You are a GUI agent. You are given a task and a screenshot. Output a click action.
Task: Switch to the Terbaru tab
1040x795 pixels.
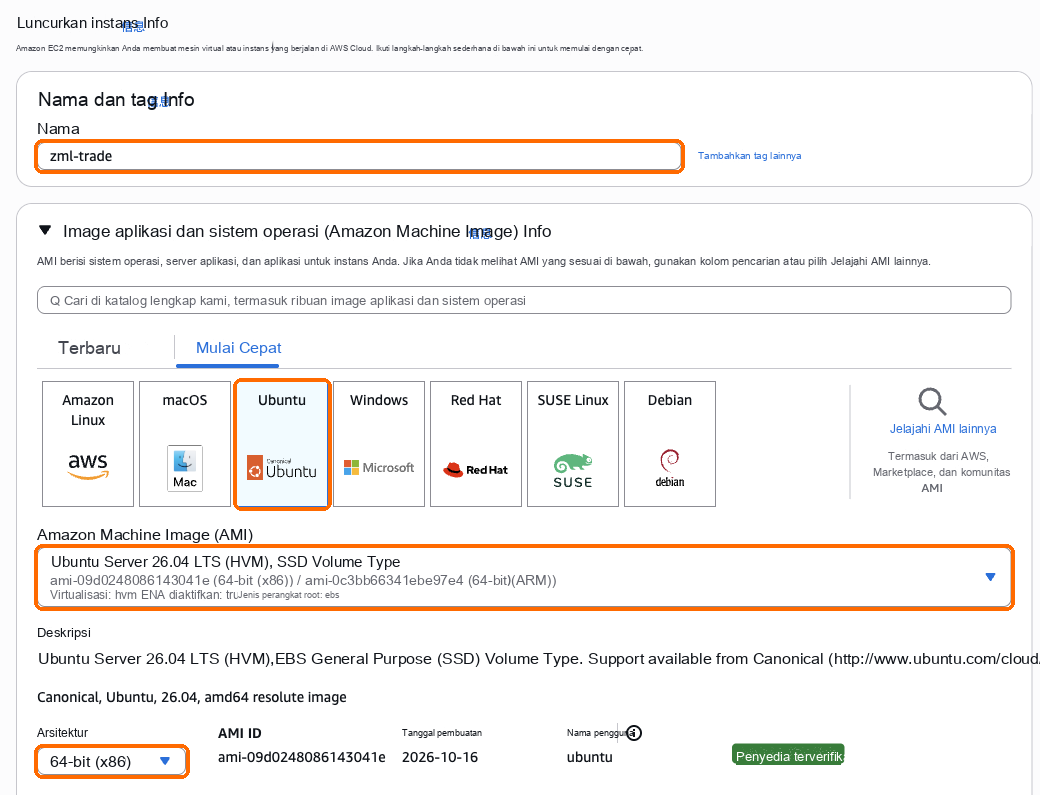[90, 348]
